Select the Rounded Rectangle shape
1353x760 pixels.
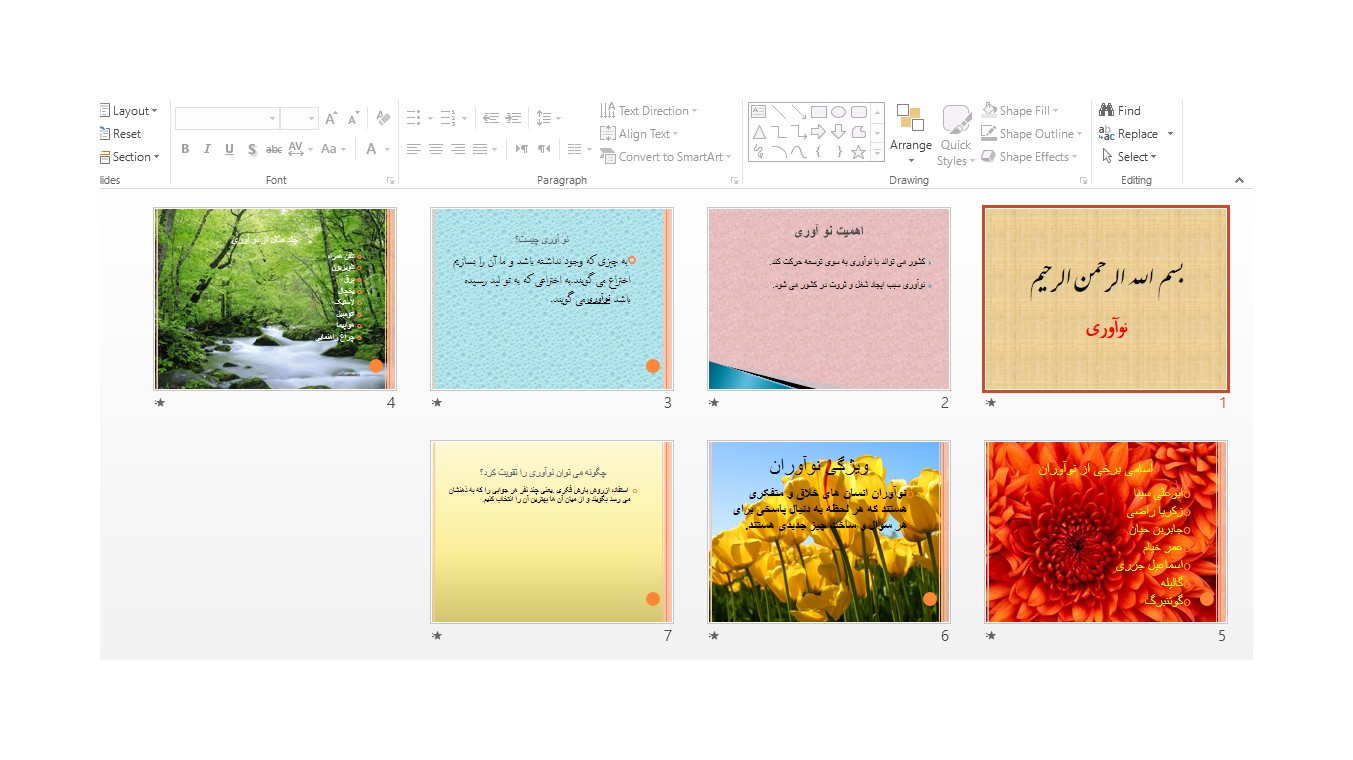(858, 112)
